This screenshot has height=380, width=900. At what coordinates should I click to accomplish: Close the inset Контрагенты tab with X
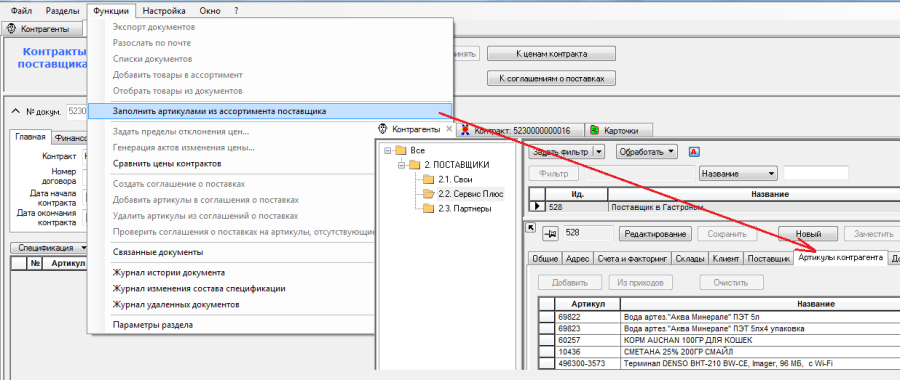[x=449, y=129]
